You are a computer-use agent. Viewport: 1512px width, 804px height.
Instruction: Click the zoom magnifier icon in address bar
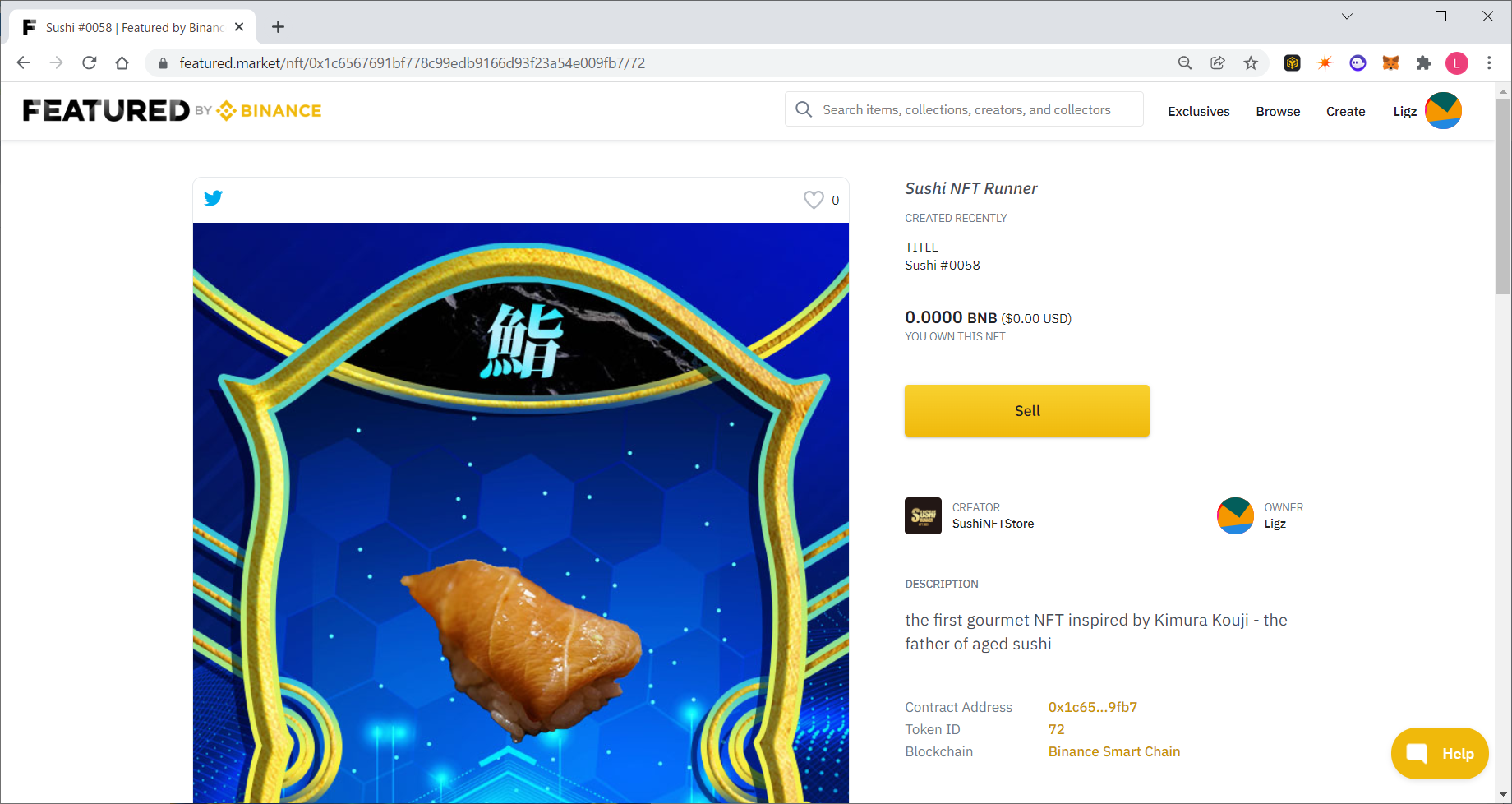(1185, 63)
